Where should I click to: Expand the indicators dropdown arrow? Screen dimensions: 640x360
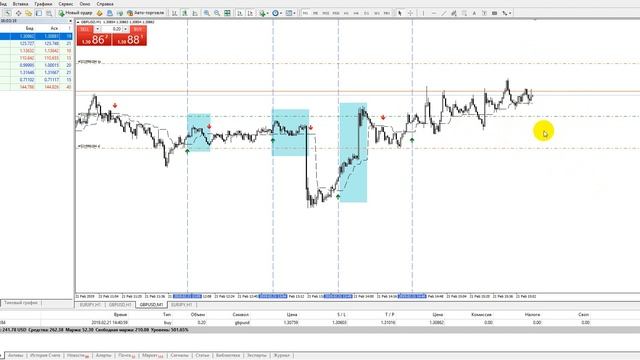[267, 13]
